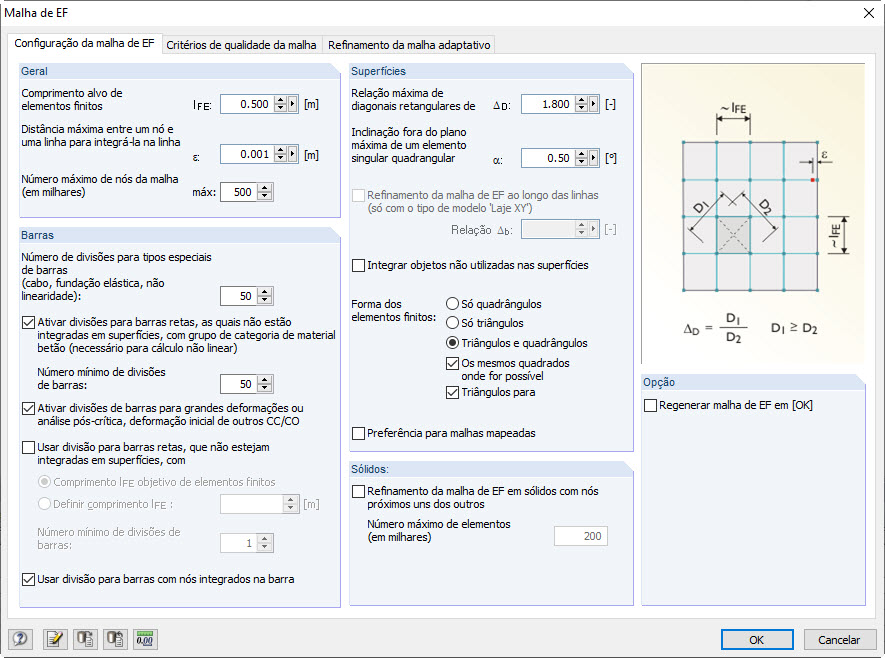
Task: Switch to Refinamento da malha adaptativo tab
Action: click(409, 45)
